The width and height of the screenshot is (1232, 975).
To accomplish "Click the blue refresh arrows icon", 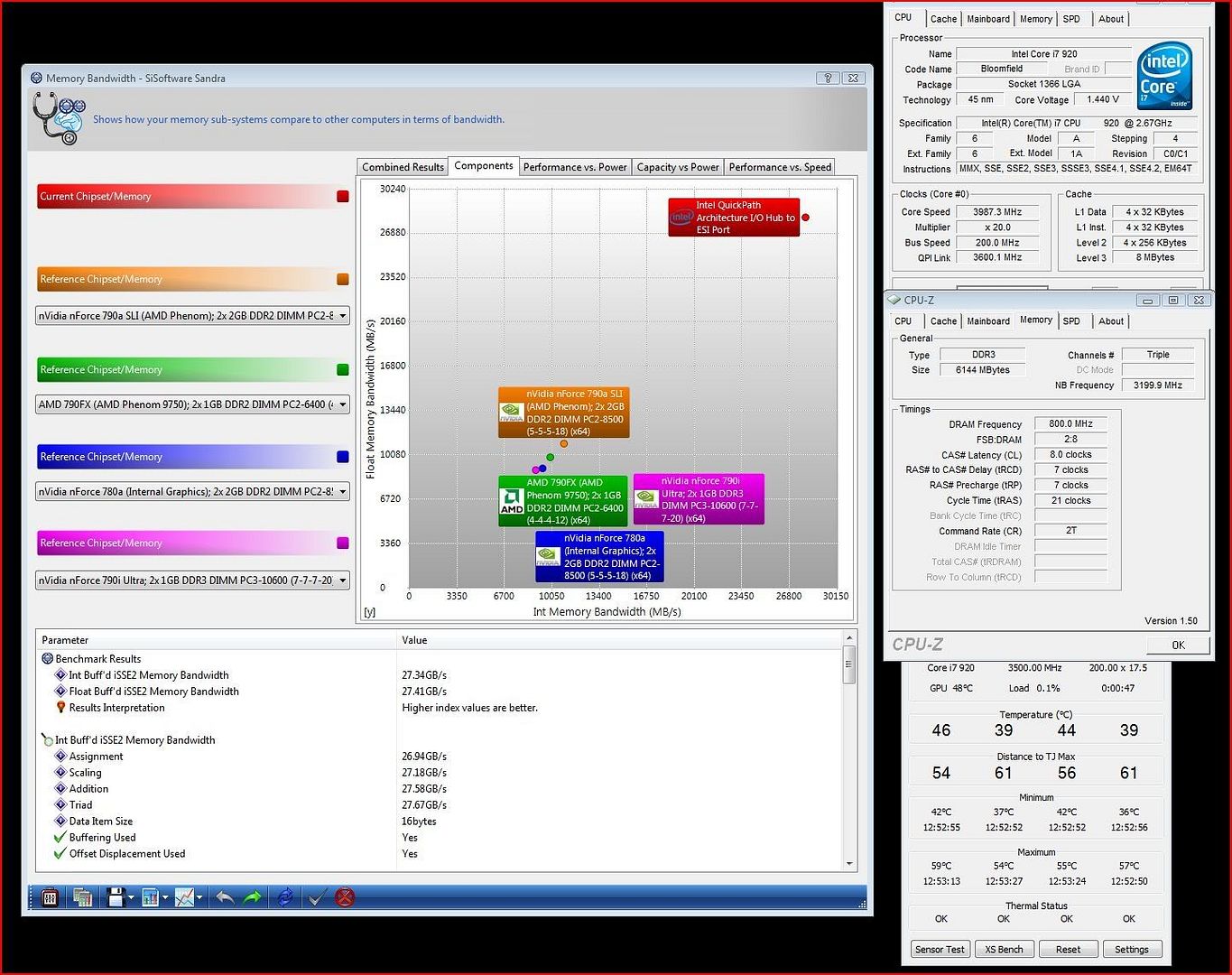I will (285, 897).
